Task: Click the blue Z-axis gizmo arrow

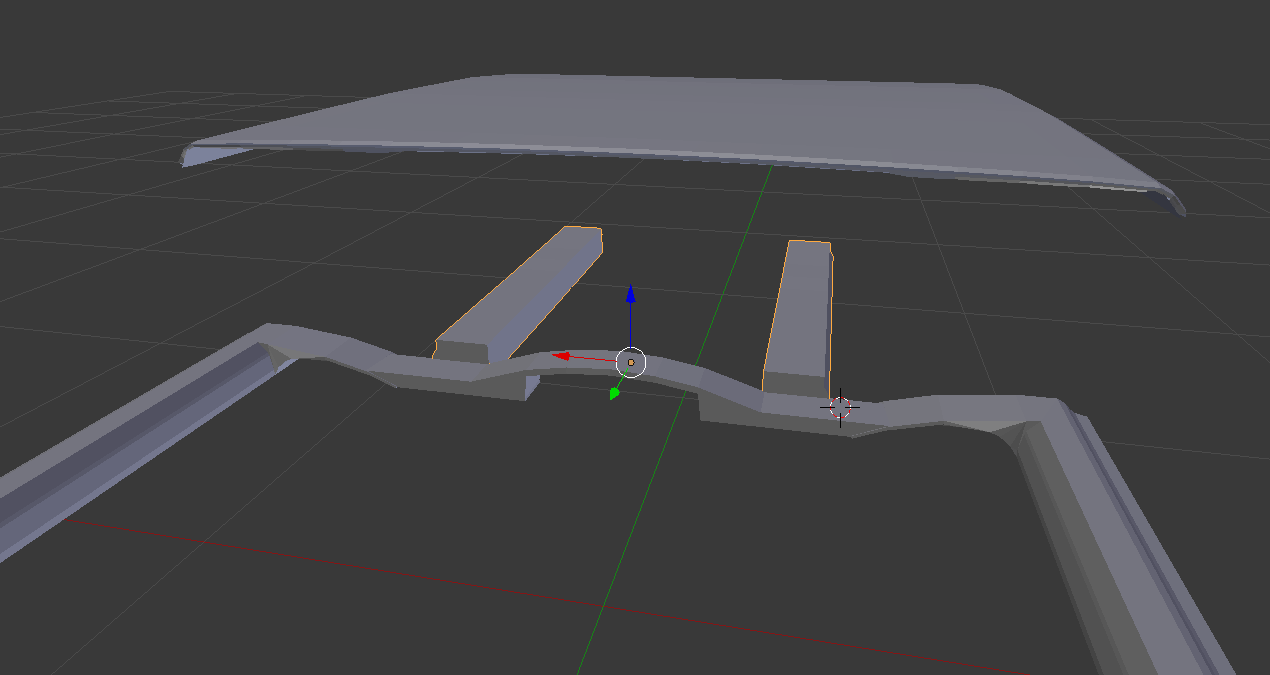Action: (x=631, y=293)
